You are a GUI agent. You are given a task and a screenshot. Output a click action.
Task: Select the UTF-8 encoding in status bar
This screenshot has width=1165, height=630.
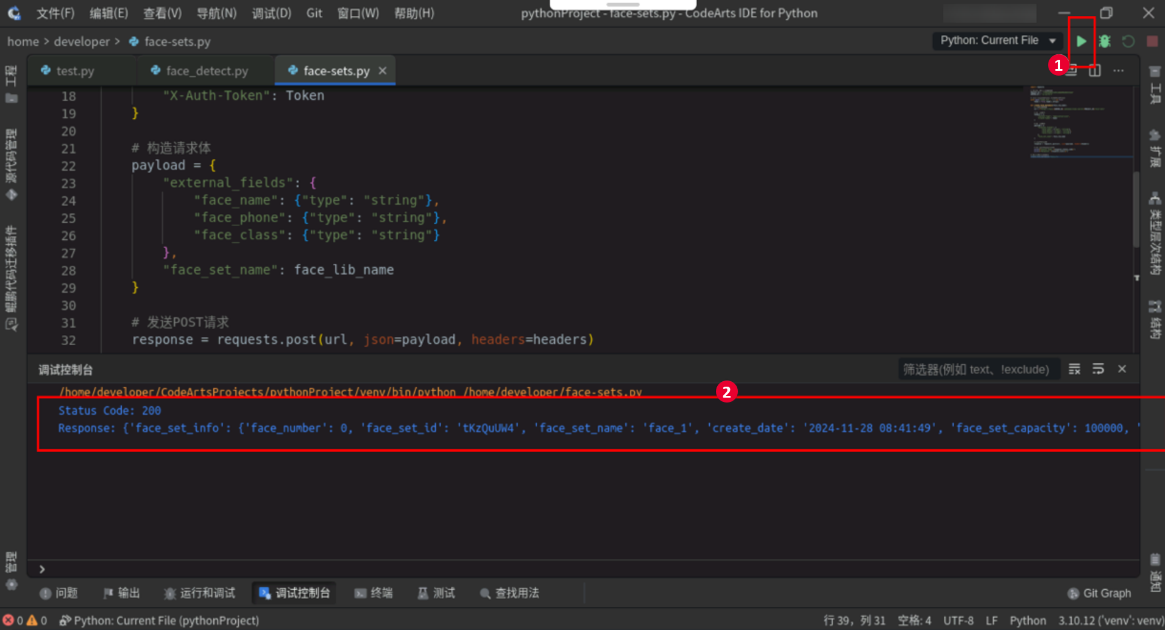958,620
